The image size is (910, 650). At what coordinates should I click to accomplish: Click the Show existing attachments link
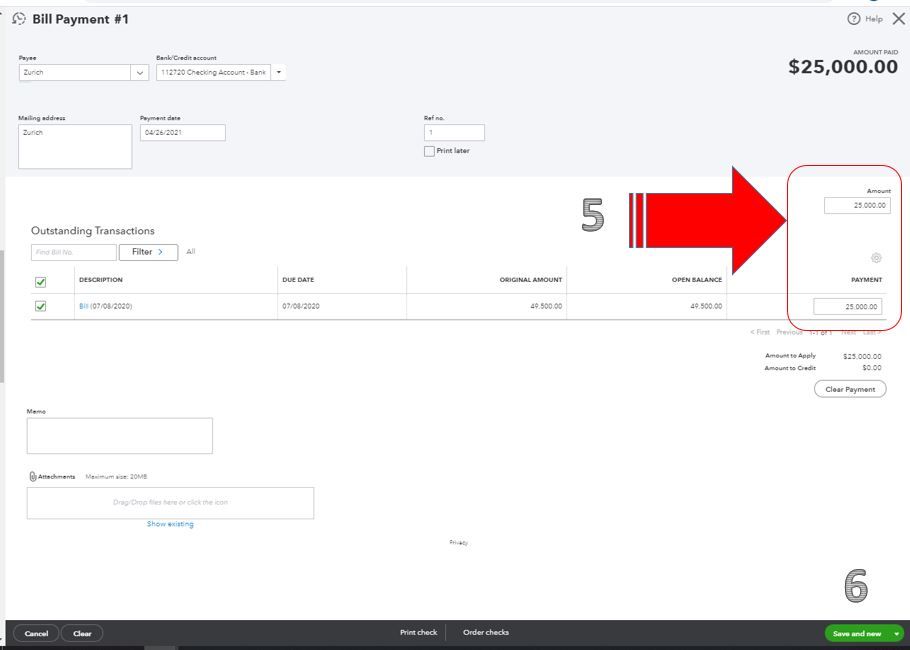[170, 523]
